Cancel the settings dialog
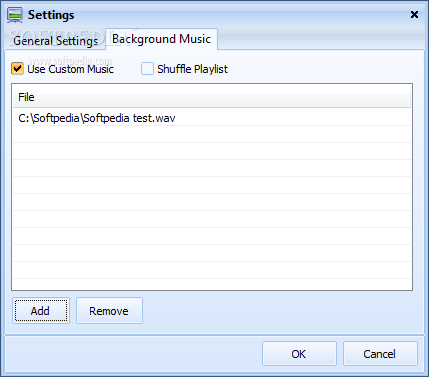 point(380,354)
